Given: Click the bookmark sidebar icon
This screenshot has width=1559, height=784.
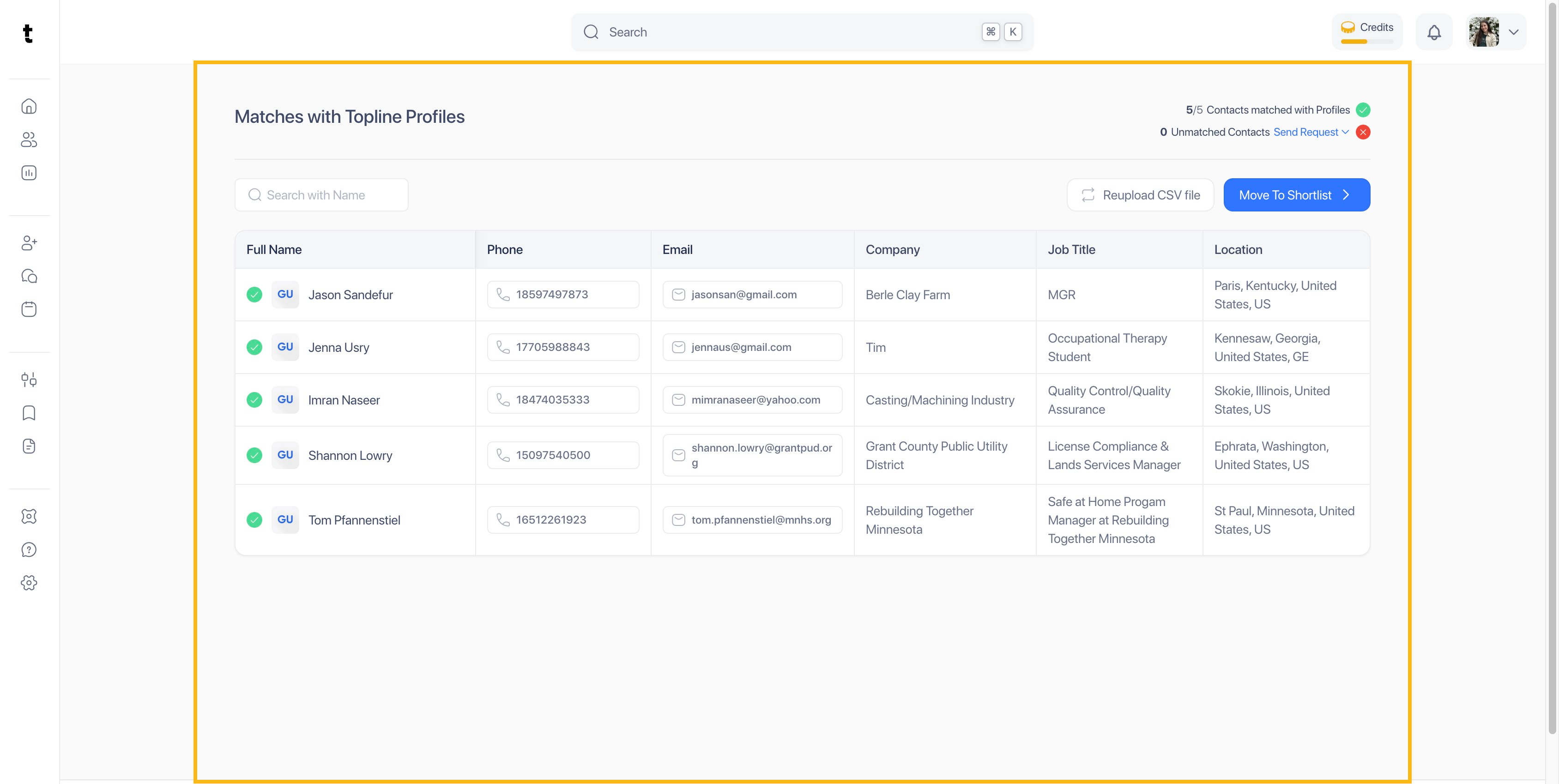Looking at the screenshot, I should coord(29,413).
